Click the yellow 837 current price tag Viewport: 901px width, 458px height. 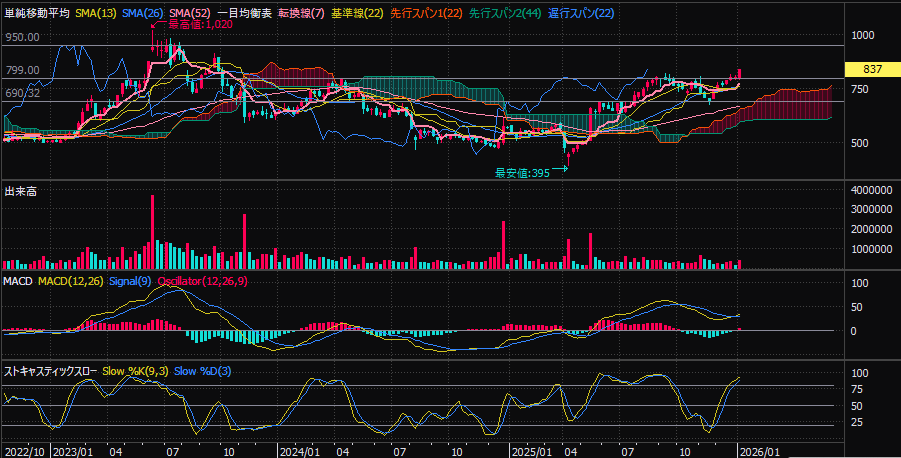(x=871, y=69)
